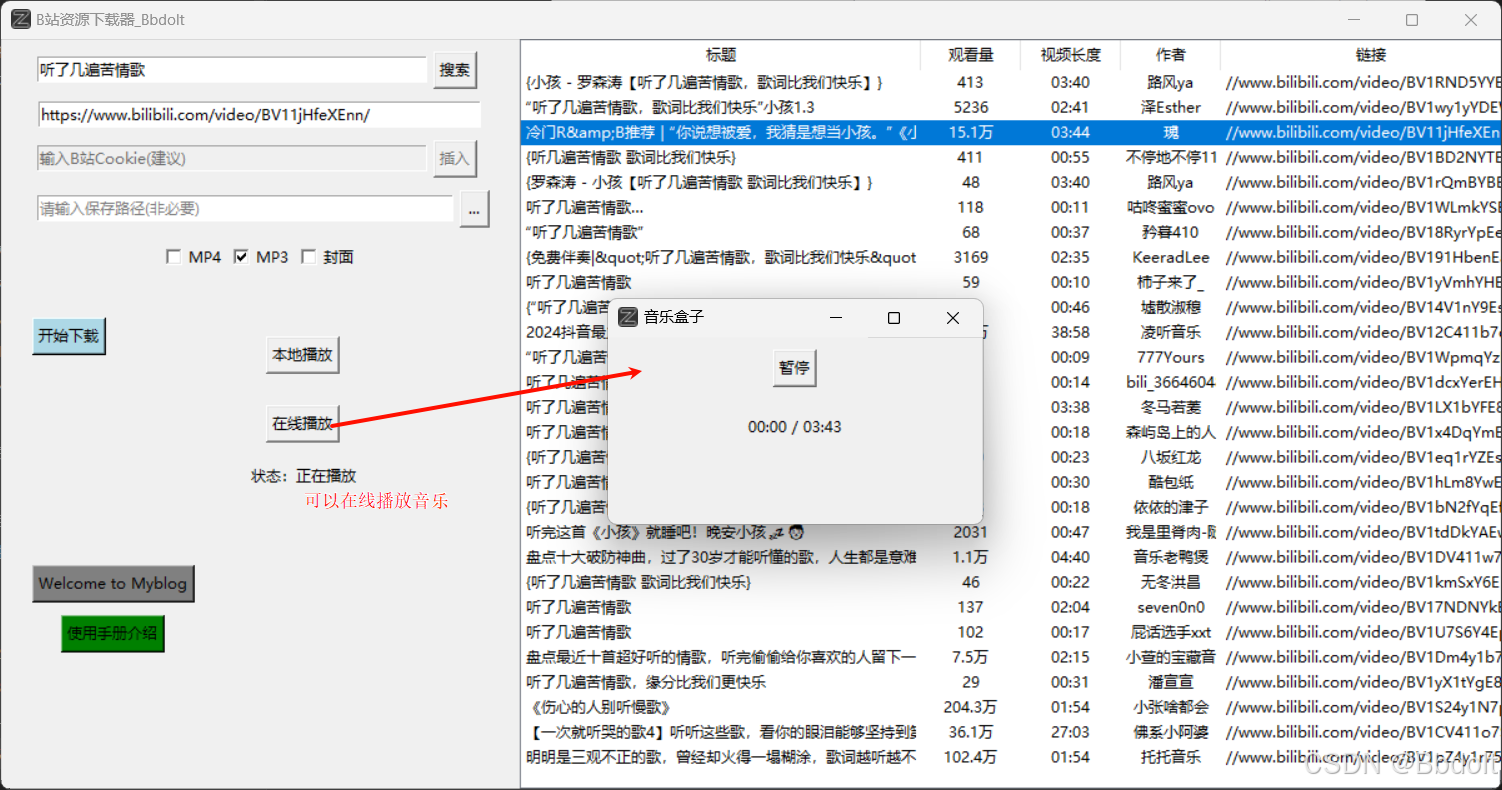Minimize the 音乐盒子 window
Viewport: 1502px width, 790px height.
(836, 318)
